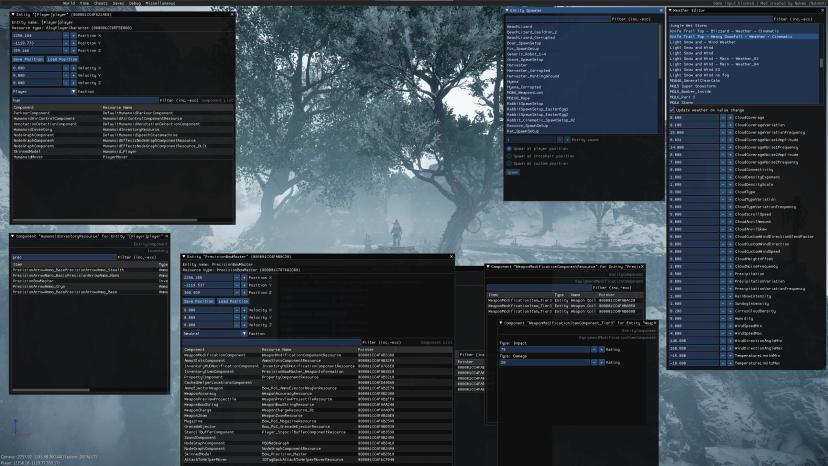Collapse the WeaponModificationComponentResource window
This screenshot has height=466, width=828.
(488, 267)
